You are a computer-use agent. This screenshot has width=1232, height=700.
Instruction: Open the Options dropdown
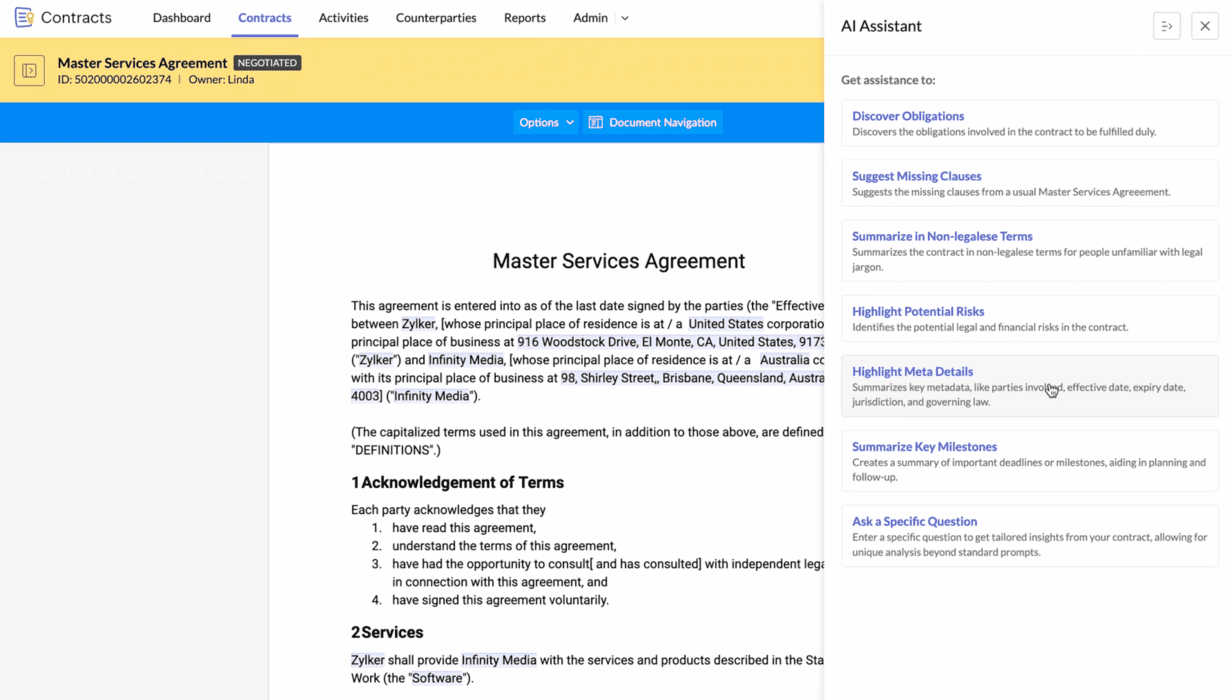[x=546, y=122]
